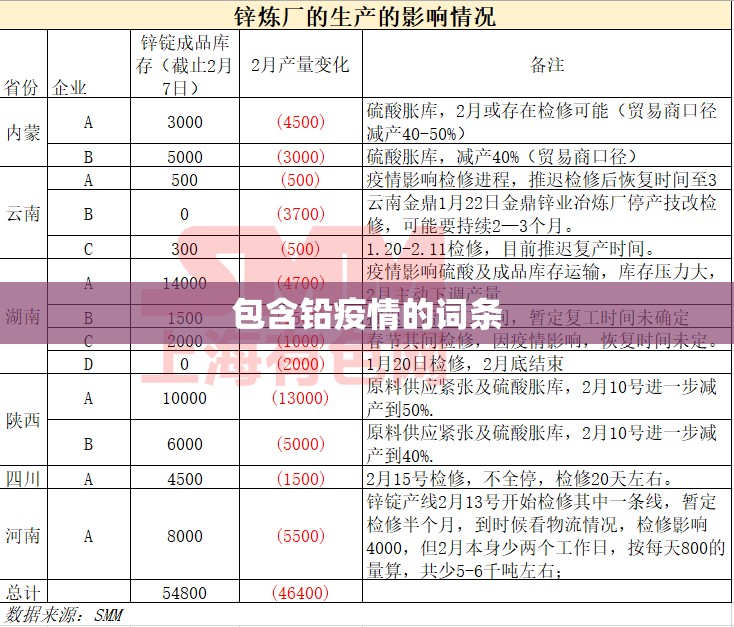734x627 pixels.
Task: Click the red (3000) value for 内蒙 B
Action: click(301, 156)
